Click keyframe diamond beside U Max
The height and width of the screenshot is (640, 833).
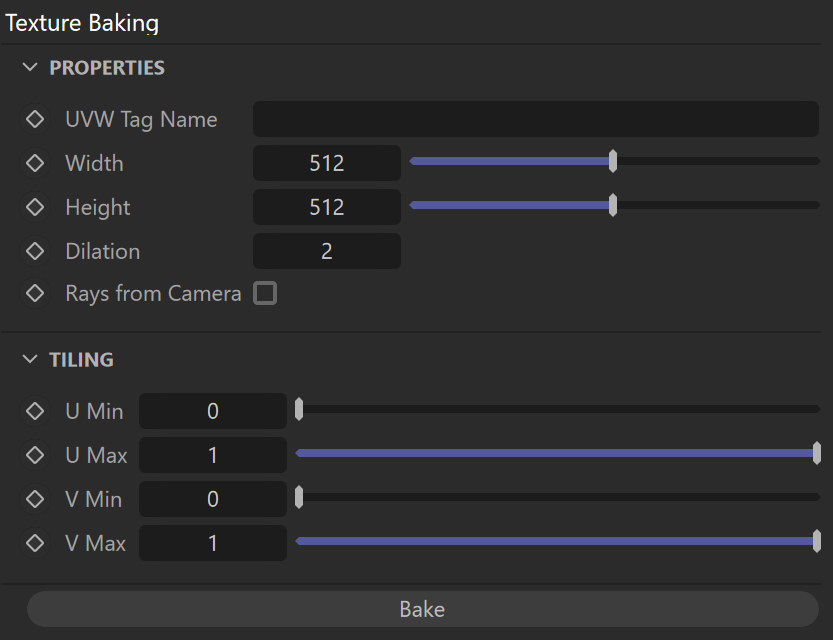pos(35,455)
